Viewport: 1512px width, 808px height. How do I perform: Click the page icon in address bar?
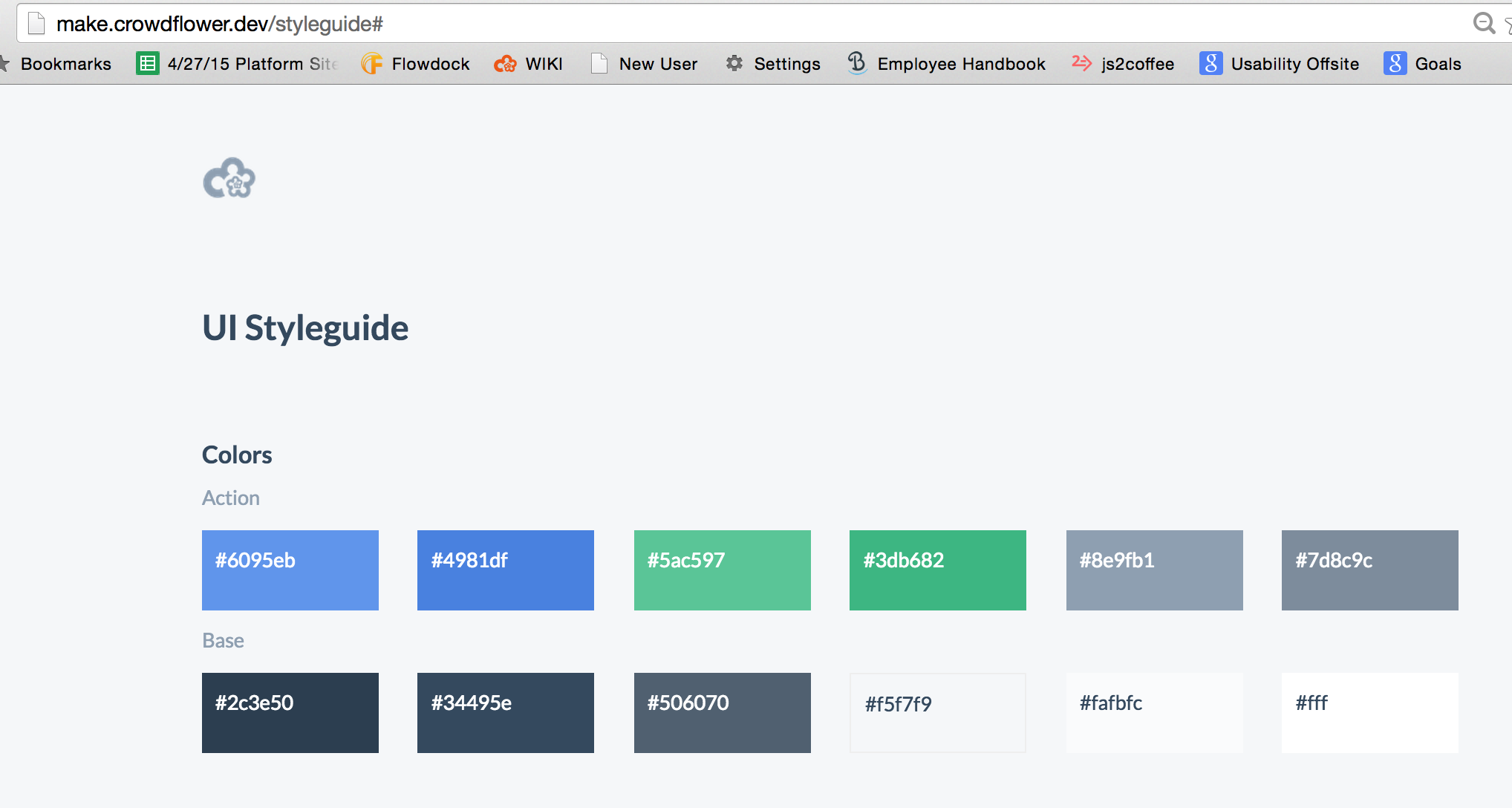click(x=36, y=24)
